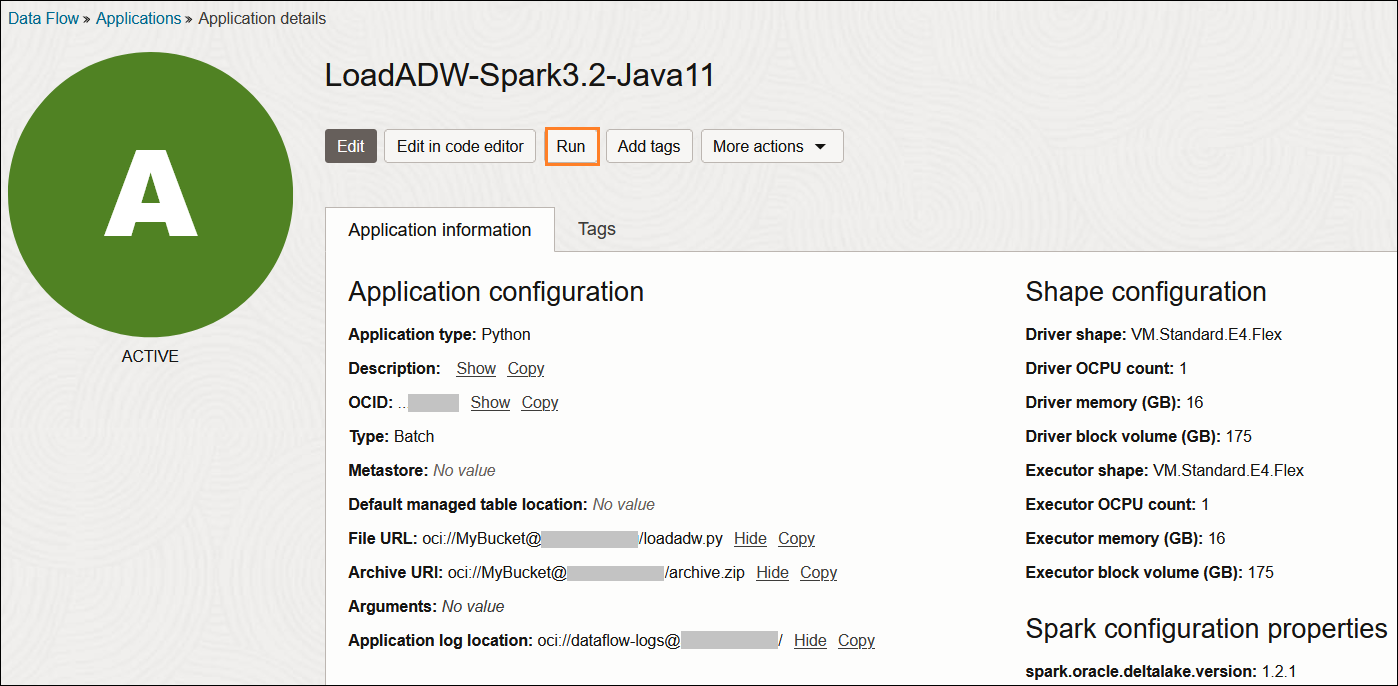Open Edit in code editor
This screenshot has width=1398, height=686.
[460, 146]
